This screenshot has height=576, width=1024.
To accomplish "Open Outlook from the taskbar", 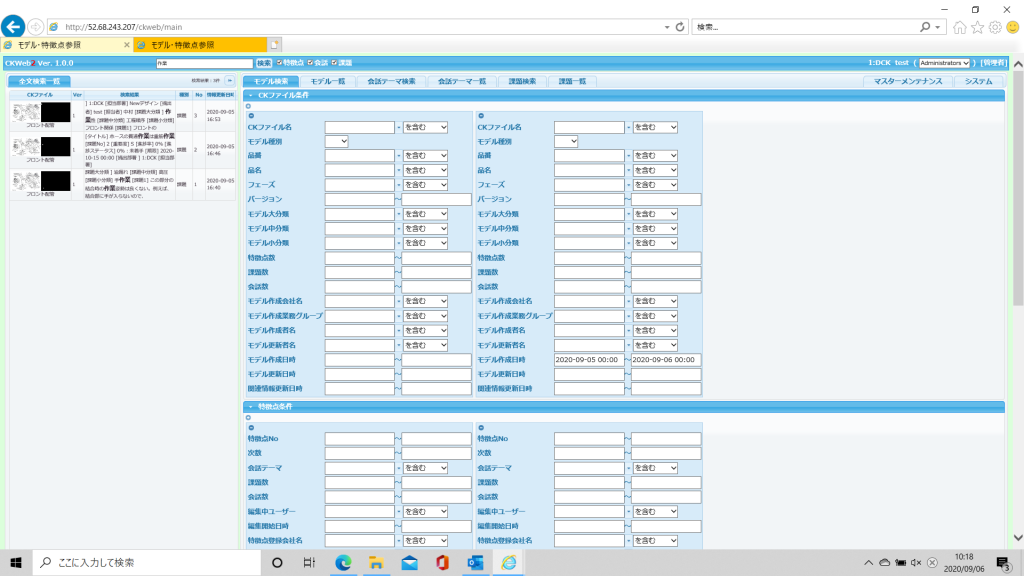I will click(475, 562).
